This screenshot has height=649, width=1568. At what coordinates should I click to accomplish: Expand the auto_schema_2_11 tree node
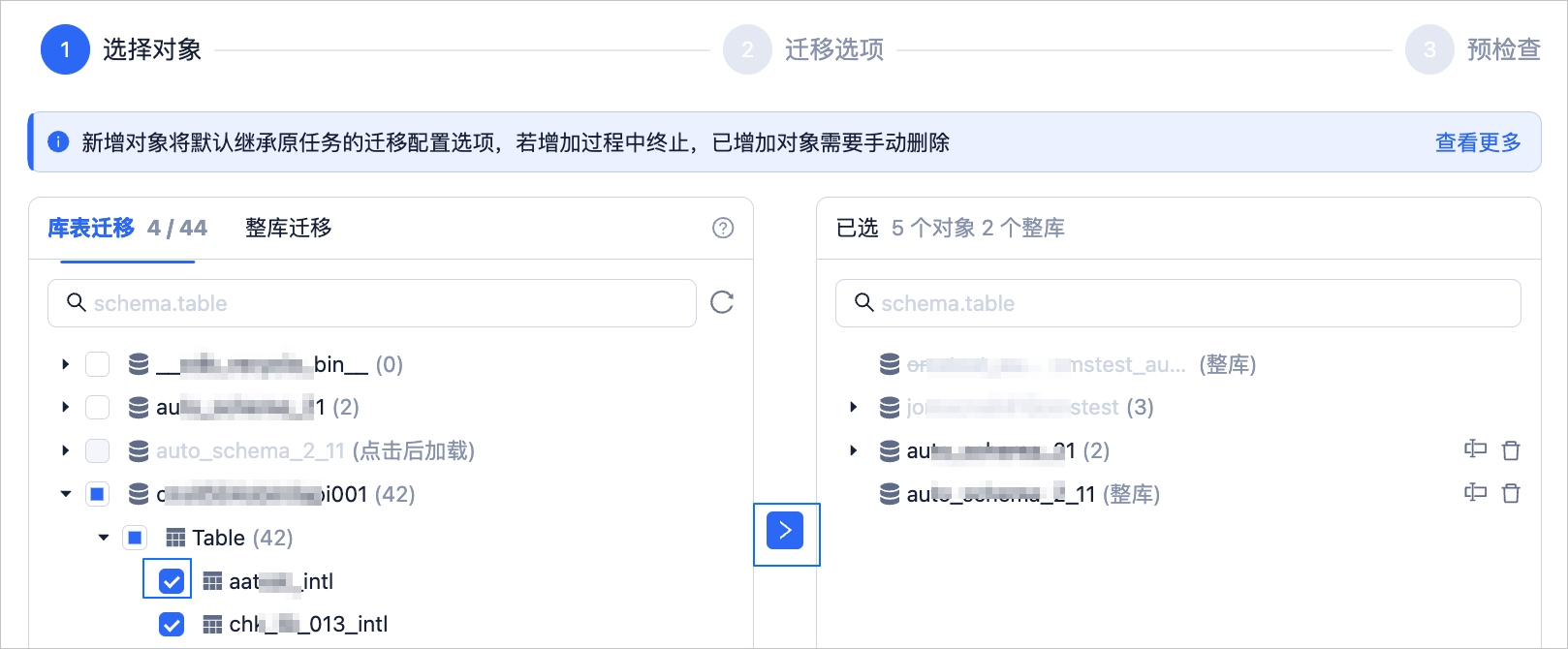coord(65,450)
